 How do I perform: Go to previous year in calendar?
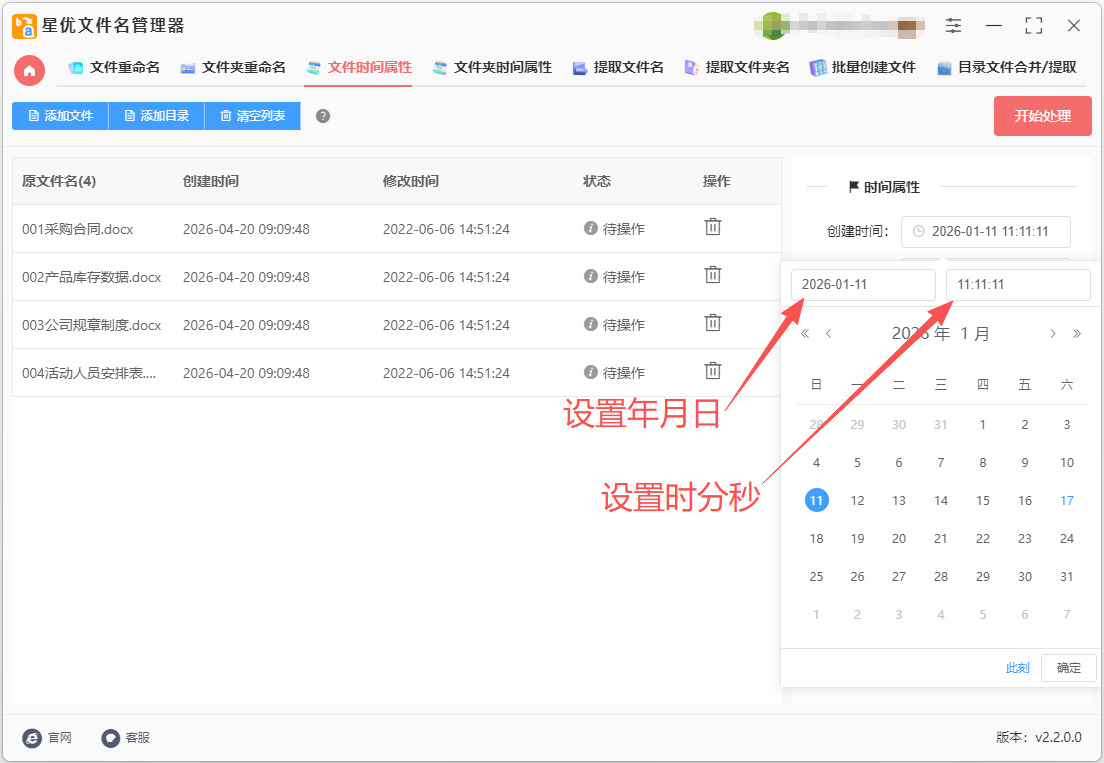click(x=806, y=334)
